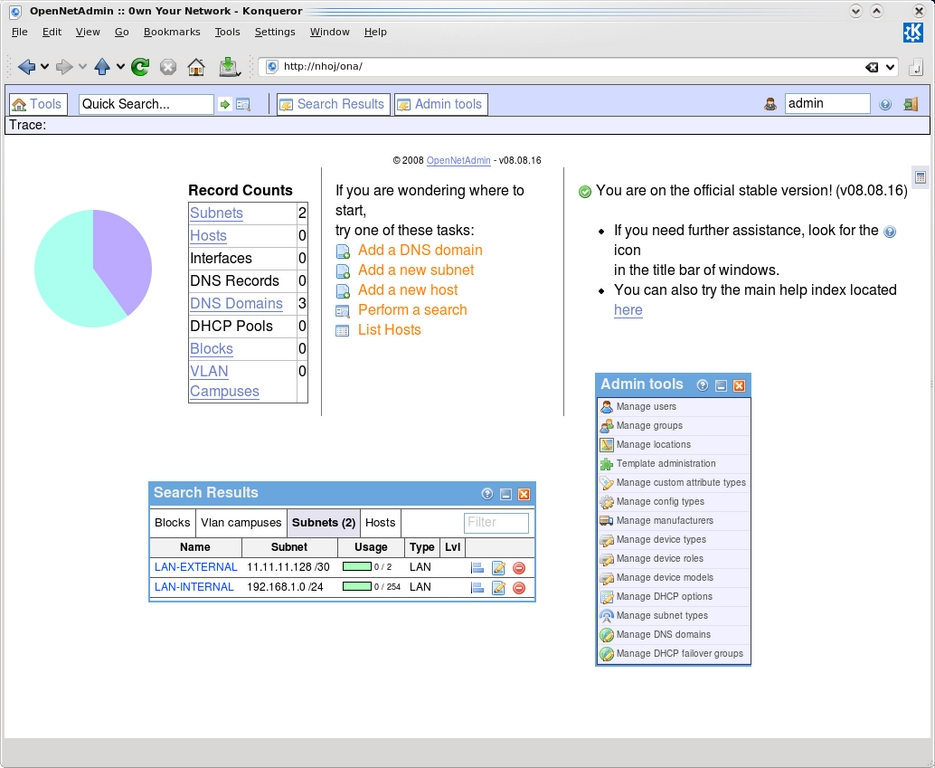Click the LAN-EXTERNAL usage bar
Image resolution: width=935 pixels, height=768 pixels.
pyautogui.click(x=357, y=567)
